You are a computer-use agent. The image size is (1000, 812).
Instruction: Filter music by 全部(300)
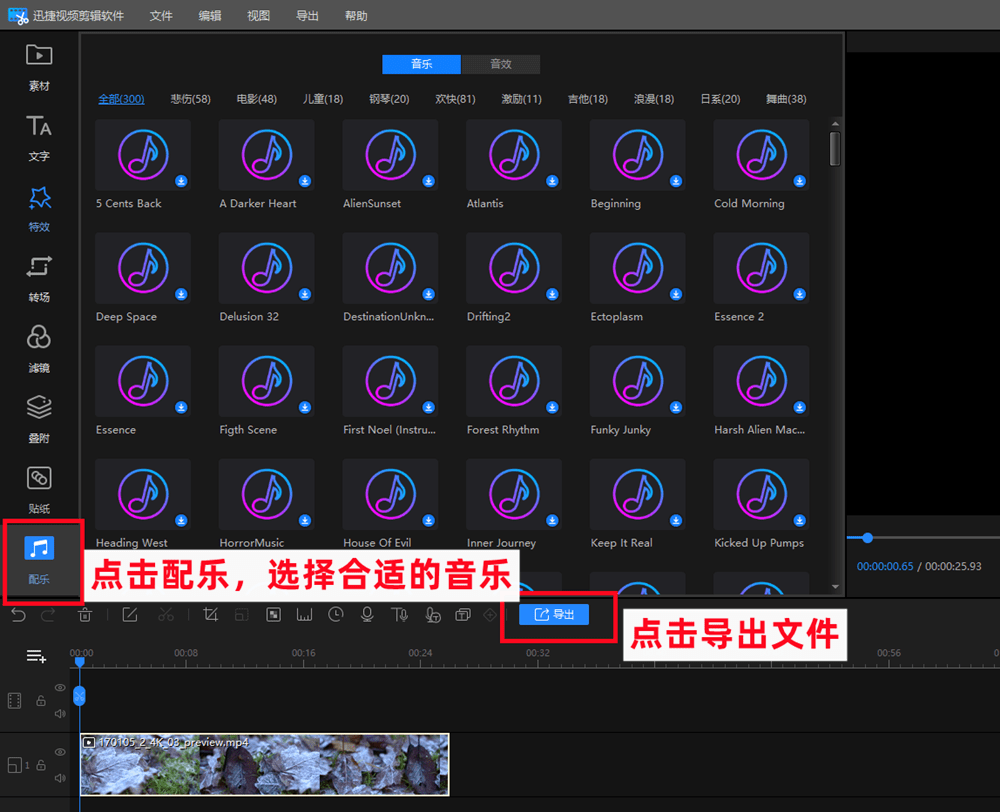tap(121, 99)
